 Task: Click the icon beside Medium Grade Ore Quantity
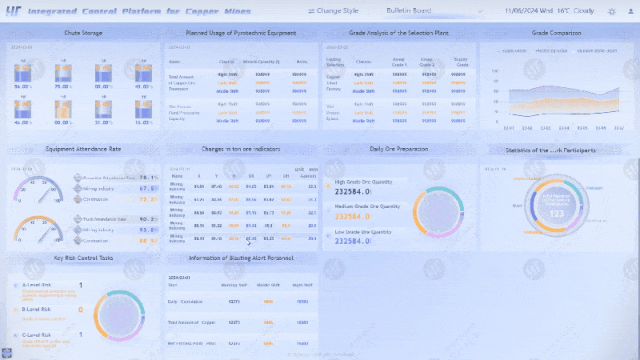click(x=328, y=211)
